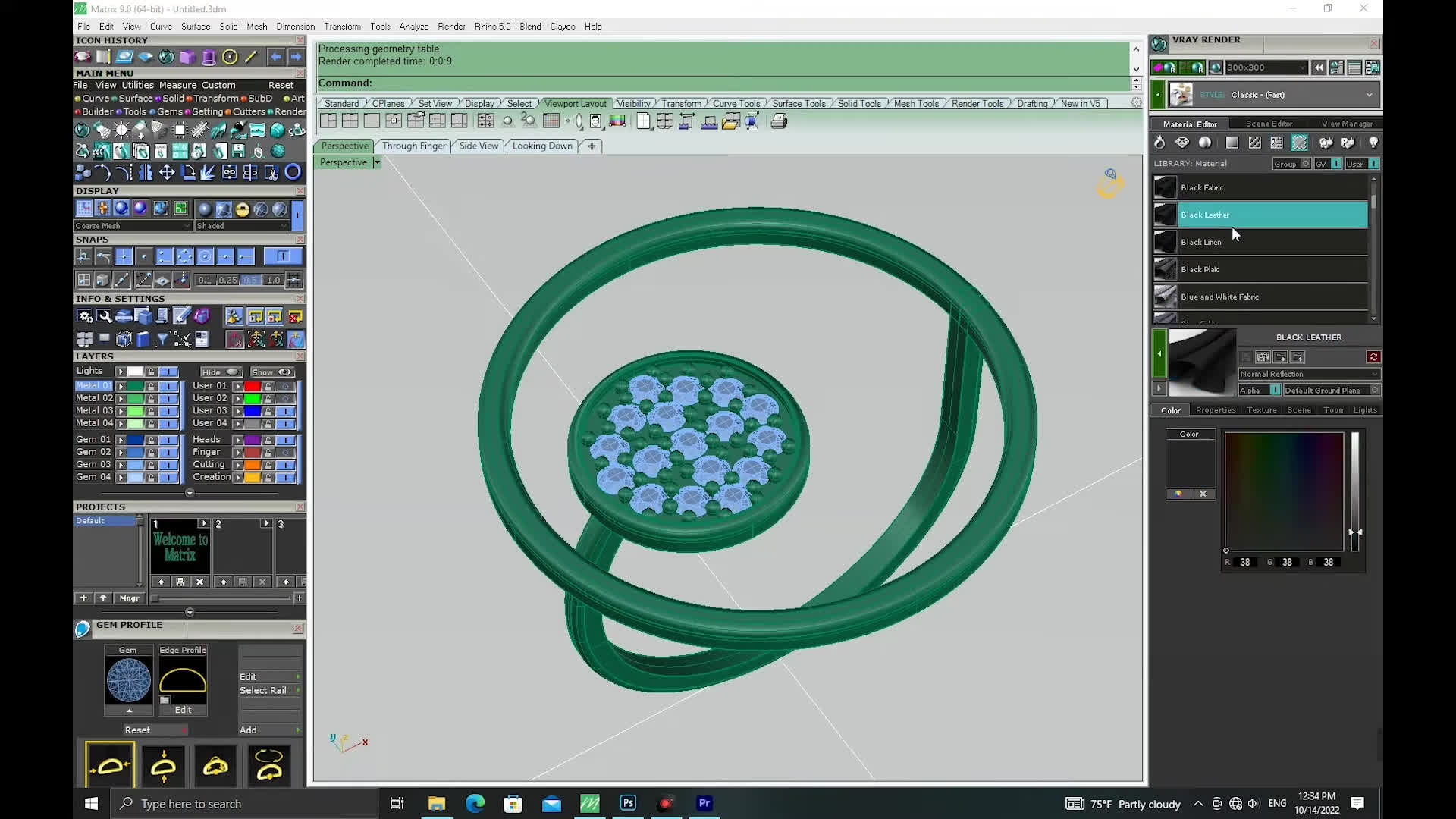Click the gem material icon in Material Editor
The image size is (1456, 819).
coord(1182,143)
